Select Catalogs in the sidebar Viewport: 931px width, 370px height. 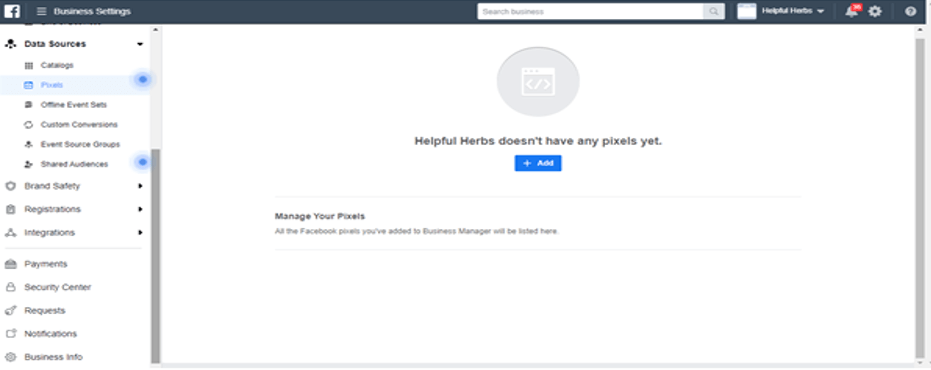tap(57, 65)
